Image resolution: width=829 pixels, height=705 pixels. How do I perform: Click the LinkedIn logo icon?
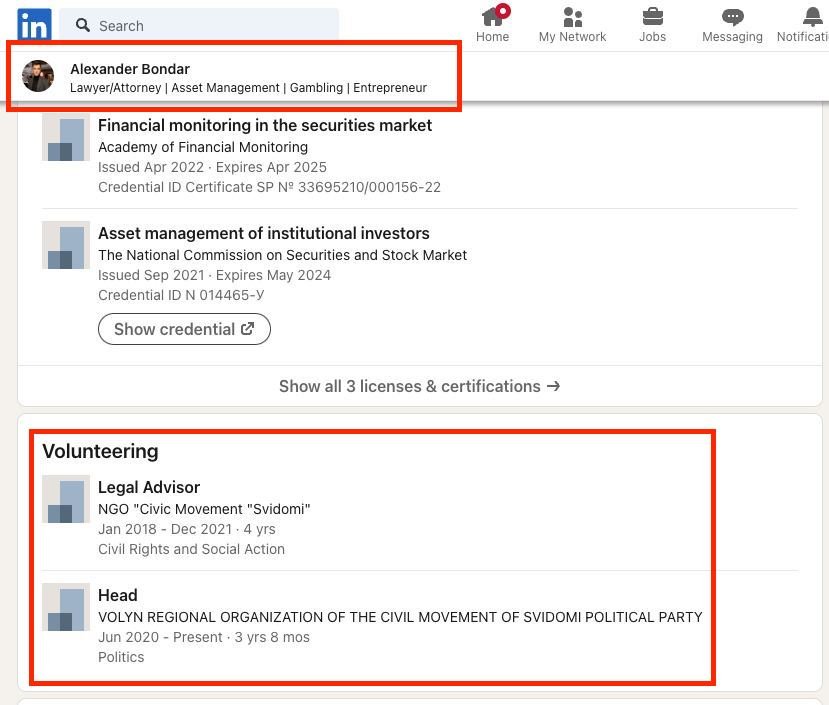click(x=34, y=25)
